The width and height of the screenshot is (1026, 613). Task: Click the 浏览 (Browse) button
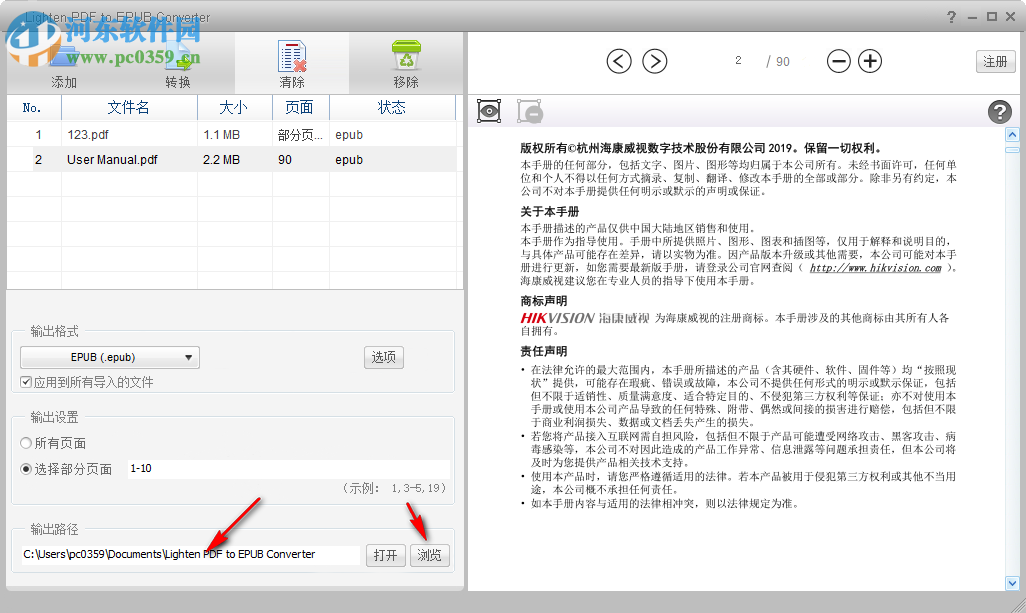429,555
